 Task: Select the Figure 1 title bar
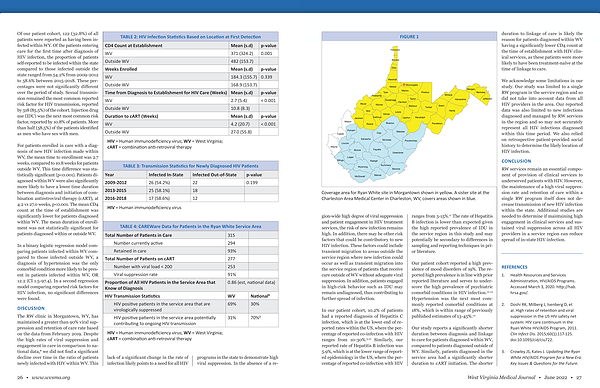[x=409, y=37]
